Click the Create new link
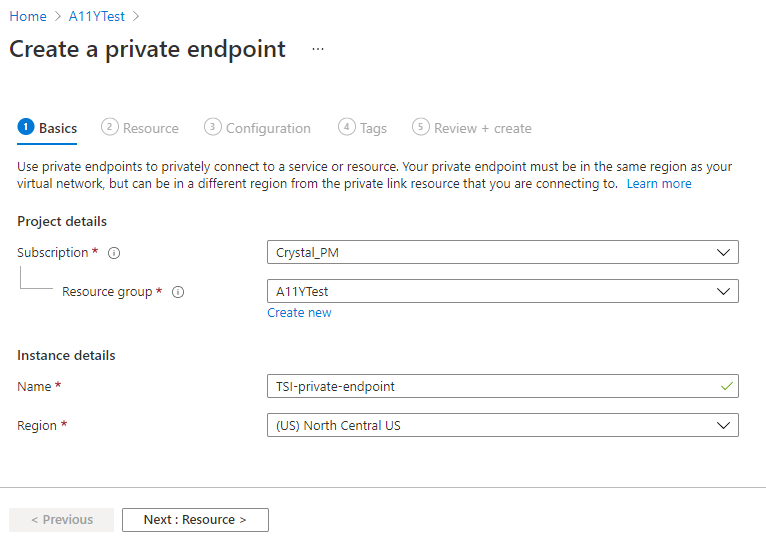Screen dimensions: 766x545 [x=299, y=313]
